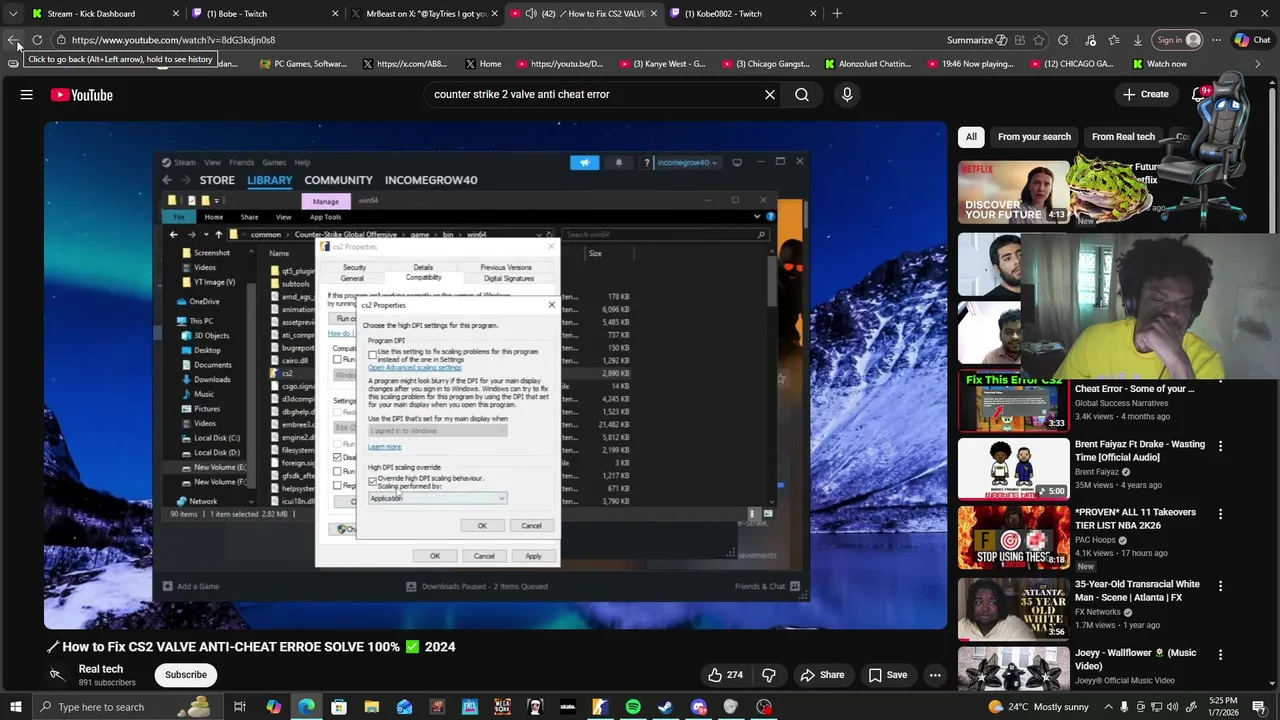Save the video with the Save button

click(887, 675)
